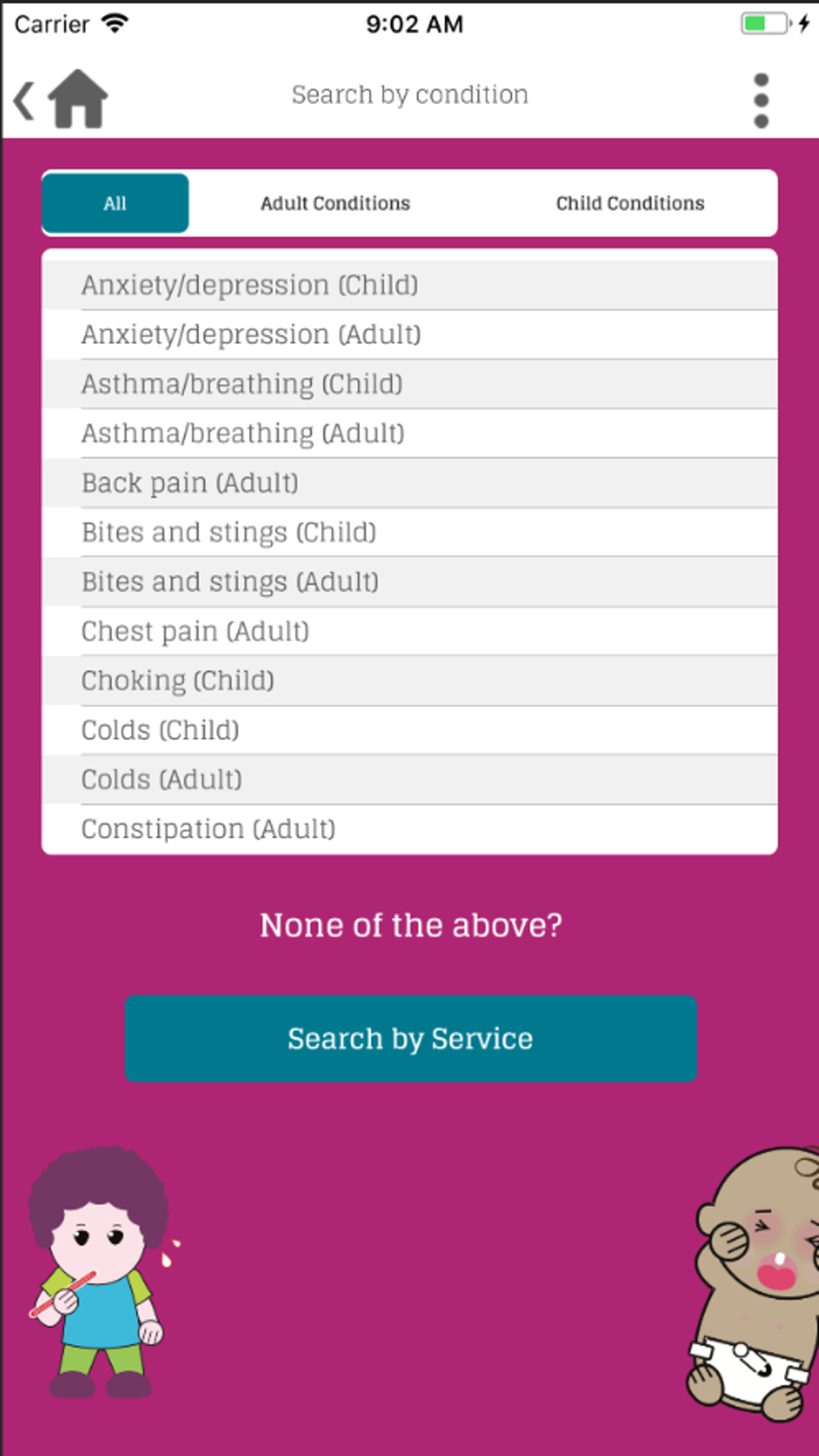Screen dimensions: 819x1456
Task: Open Anxiety/depression (Child) condition
Action: pyautogui.click(x=409, y=285)
